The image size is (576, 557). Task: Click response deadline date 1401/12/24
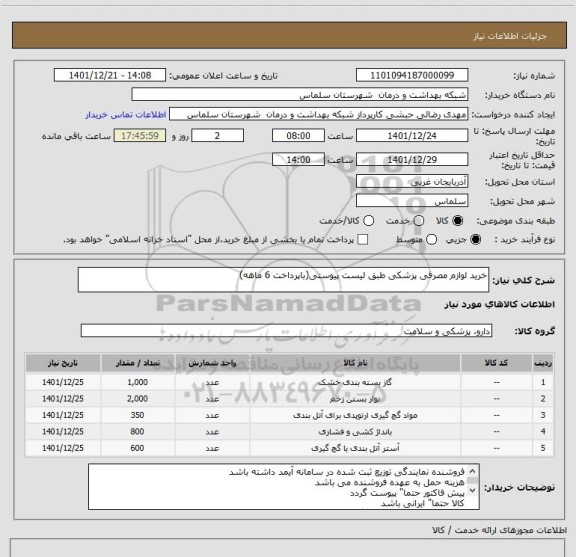point(412,136)
